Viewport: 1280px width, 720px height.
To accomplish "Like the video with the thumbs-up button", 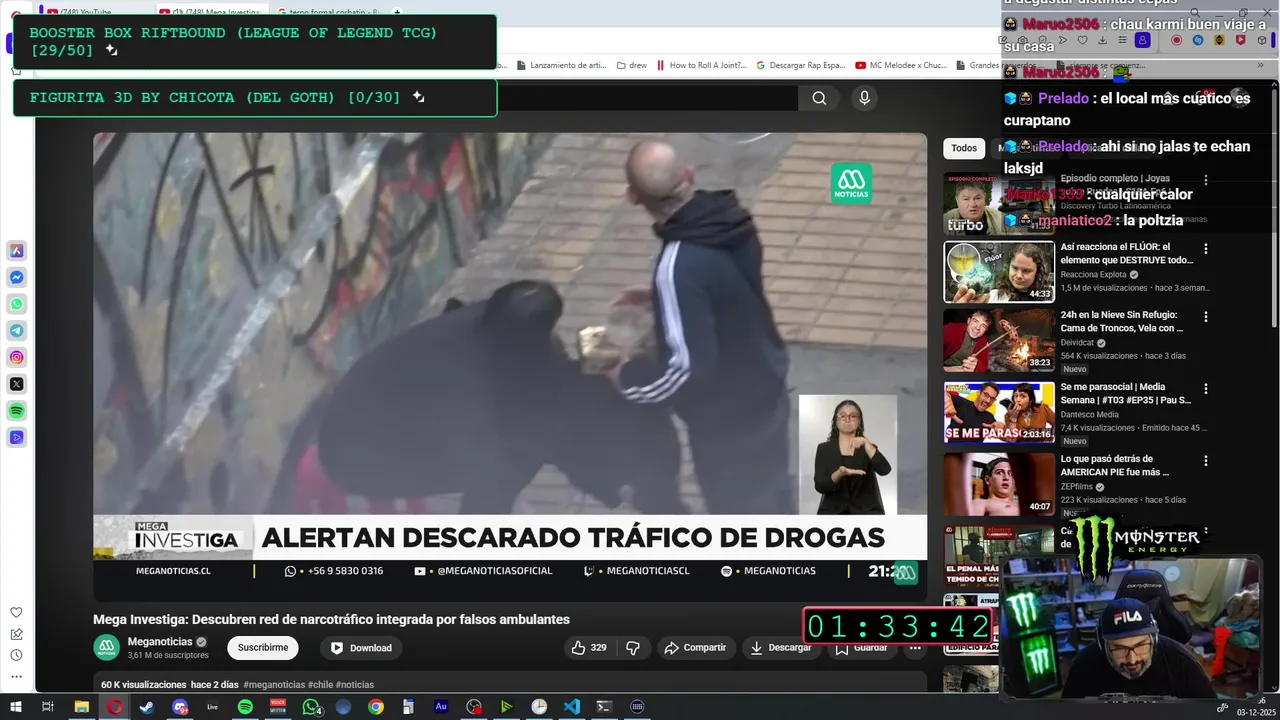I will point(589,648).
